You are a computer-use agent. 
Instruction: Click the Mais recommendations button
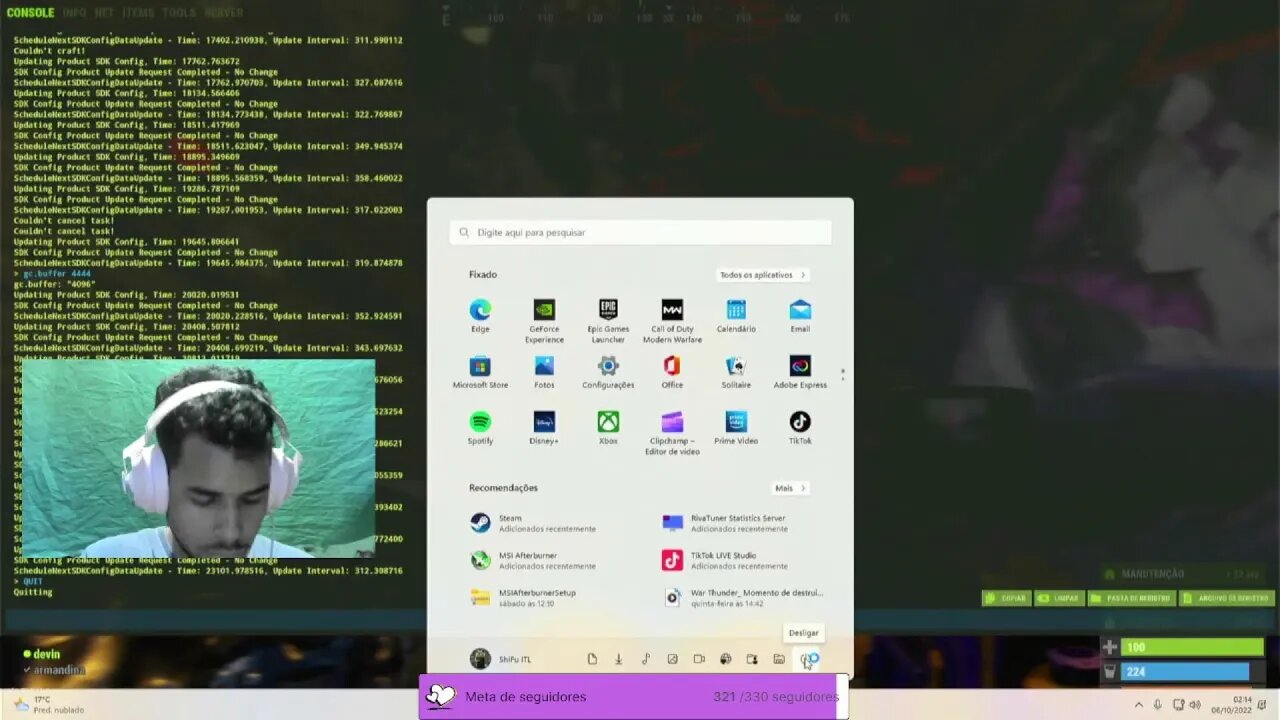(x=790, y=488)
